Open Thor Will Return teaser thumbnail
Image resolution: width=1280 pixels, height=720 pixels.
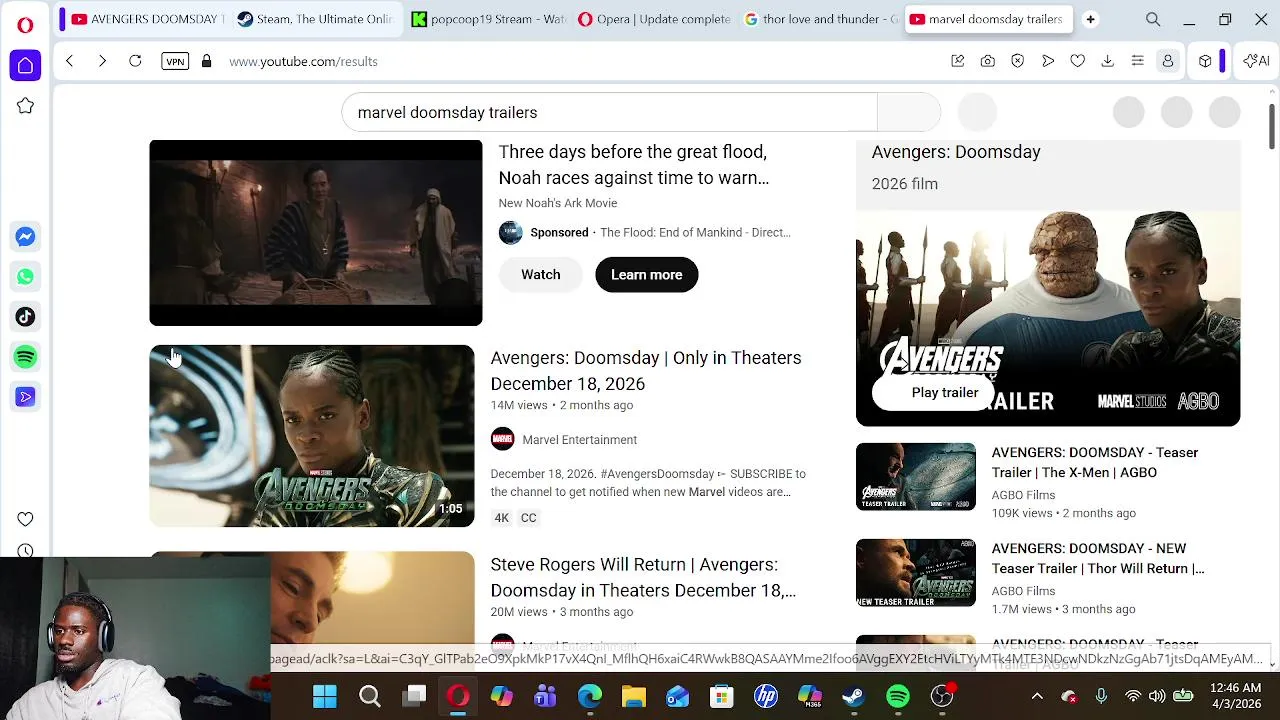pos(916,572)
